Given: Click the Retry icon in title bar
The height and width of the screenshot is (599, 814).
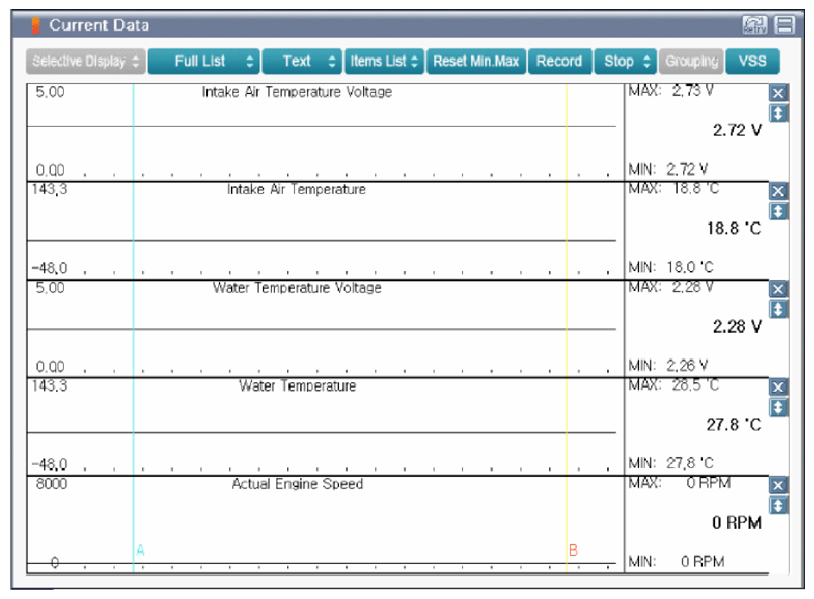Looking at the screenshot, I should point(754,25).
